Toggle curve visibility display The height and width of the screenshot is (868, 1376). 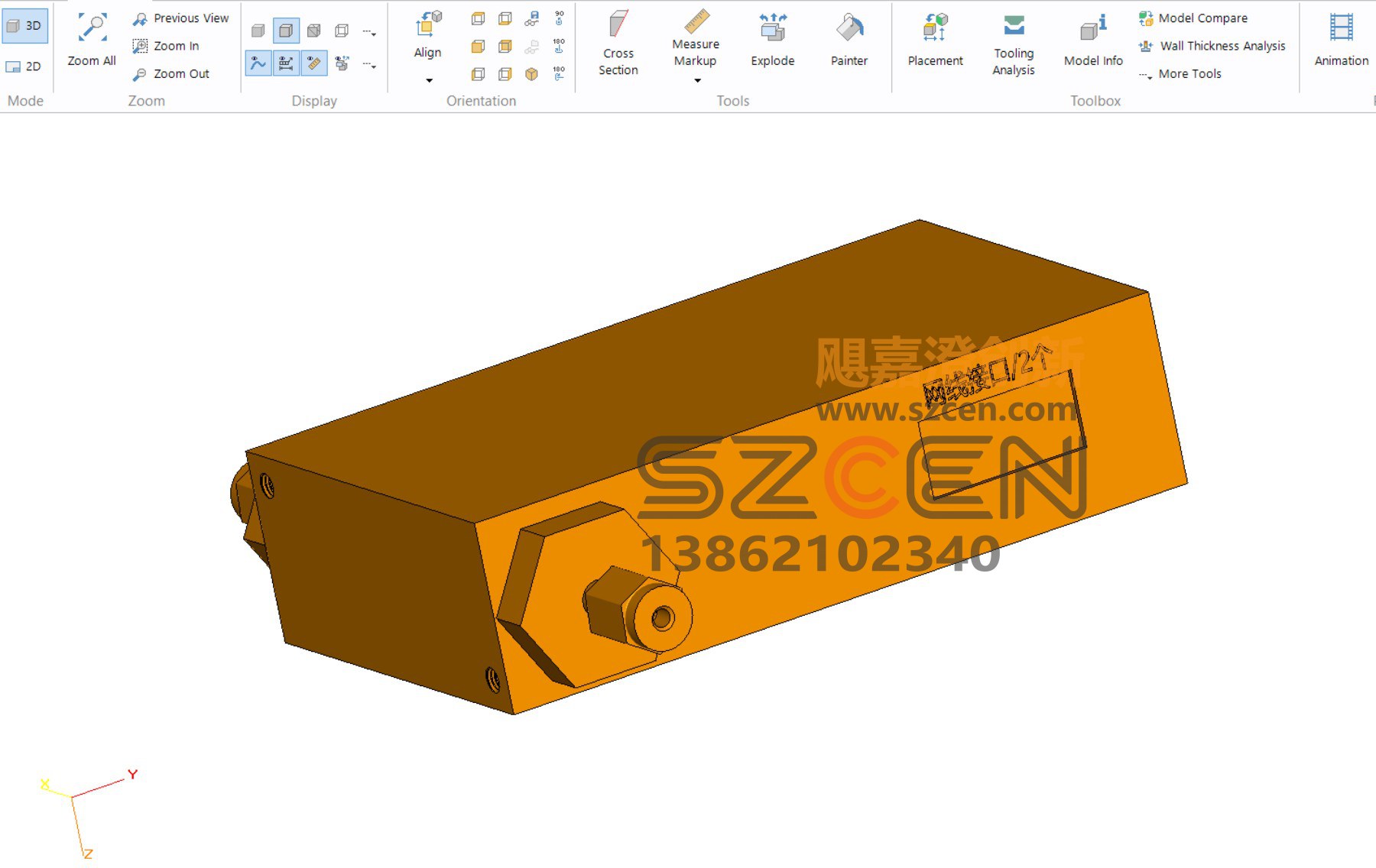(x=258, y=63)
